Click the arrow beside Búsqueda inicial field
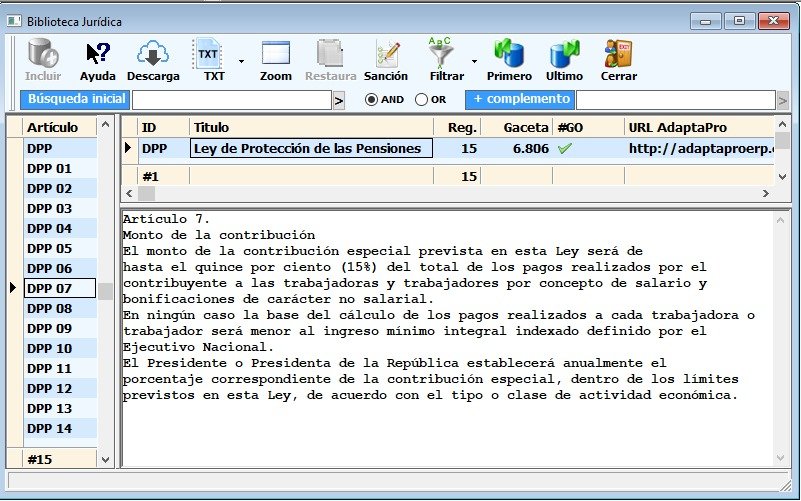The height and width of the screenshot is (501, 801). [338, 100]
